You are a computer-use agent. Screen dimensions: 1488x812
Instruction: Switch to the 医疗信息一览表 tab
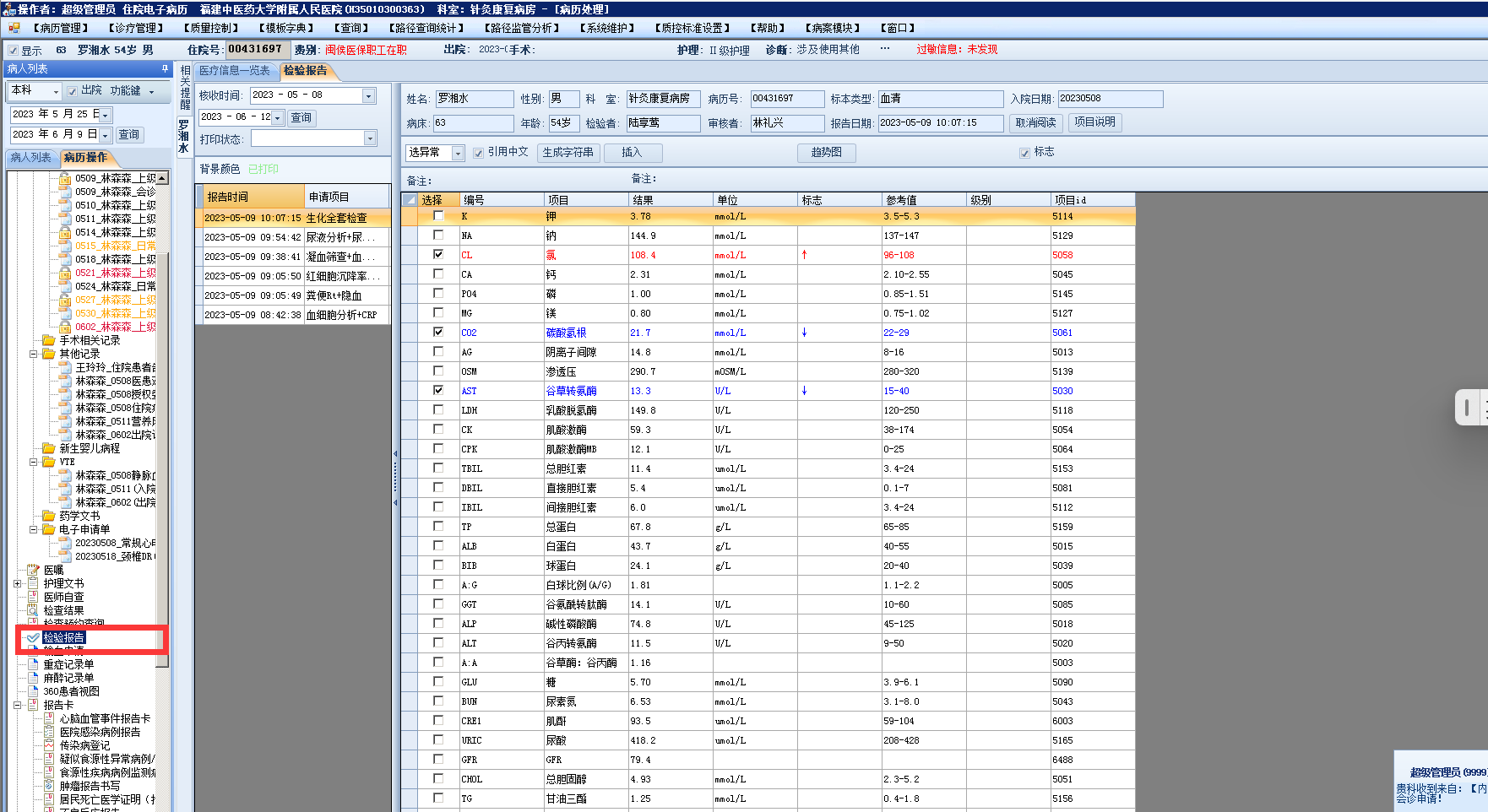point(235,71)
